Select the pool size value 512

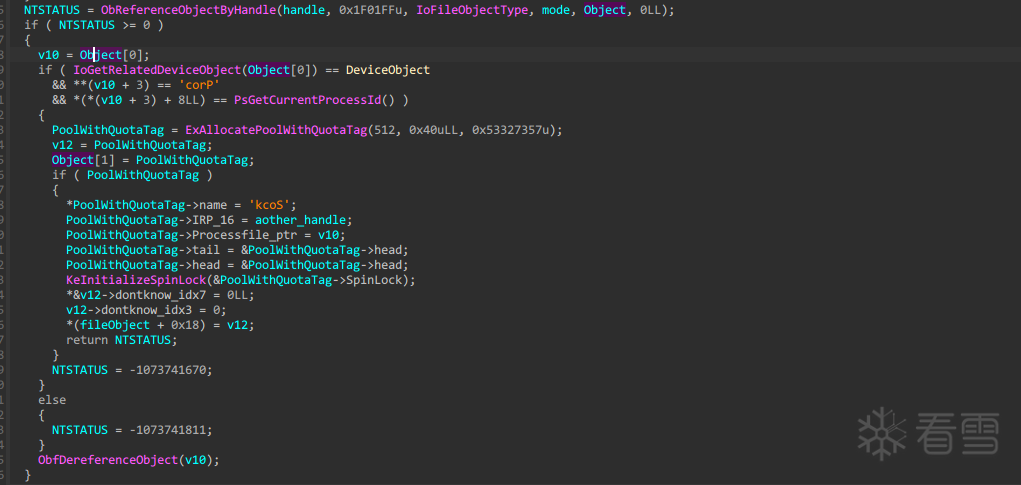385,130
